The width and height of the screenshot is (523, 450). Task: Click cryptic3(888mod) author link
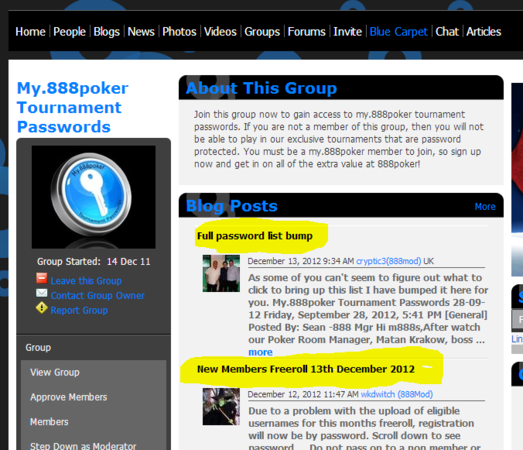389,261
